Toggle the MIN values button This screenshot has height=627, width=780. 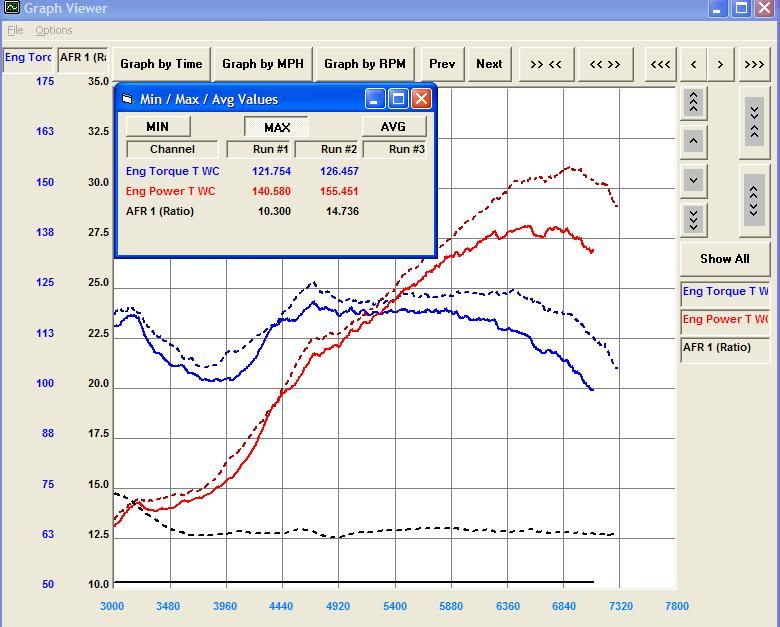tap(157, 126)
